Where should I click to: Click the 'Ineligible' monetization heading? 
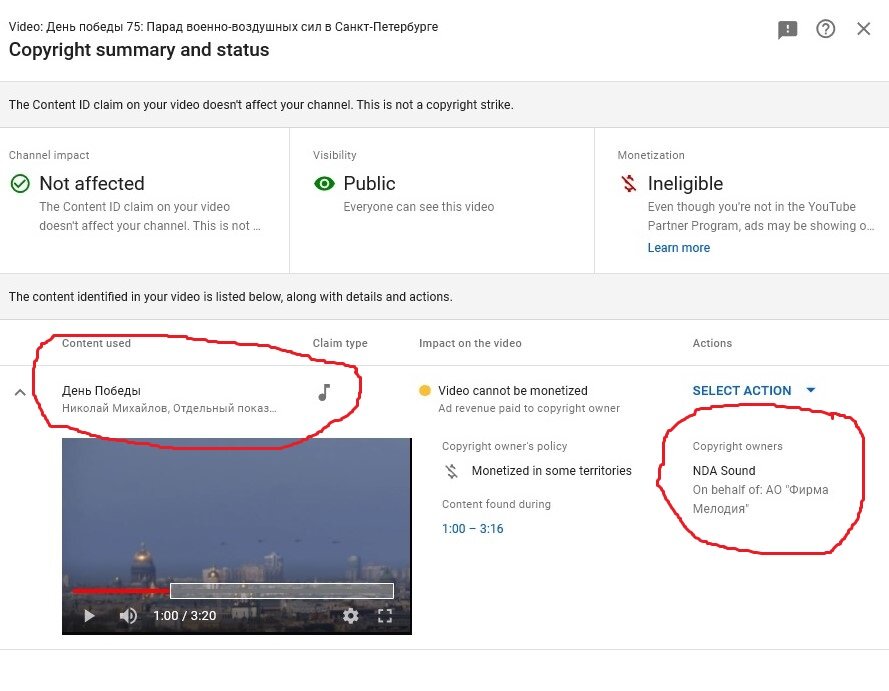(x=685, y=184)
